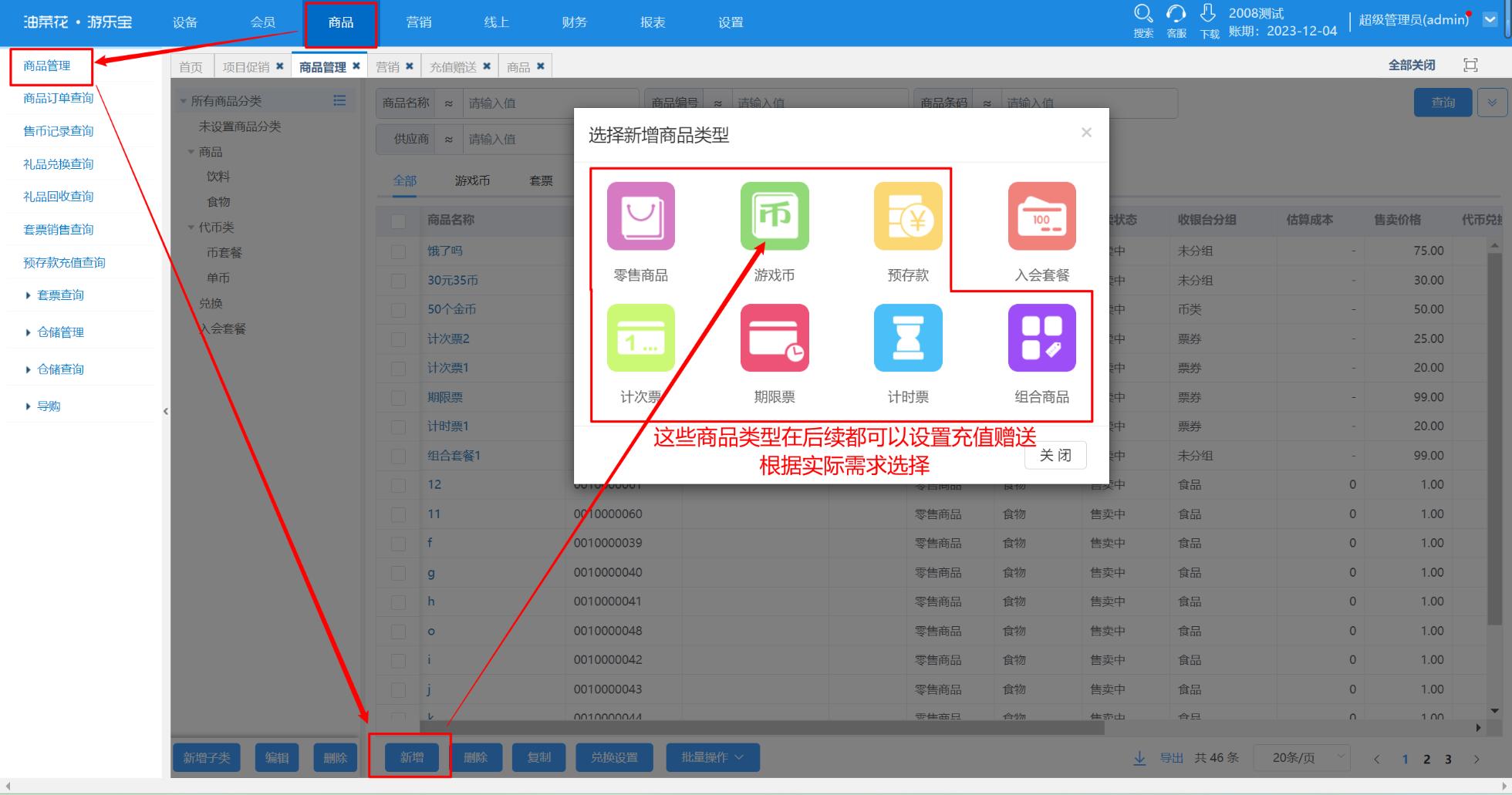This screenshot has height=795, width=1512.
Task: Expand advanced search chevron beside 查询
Action: [x=1492, y=103]
